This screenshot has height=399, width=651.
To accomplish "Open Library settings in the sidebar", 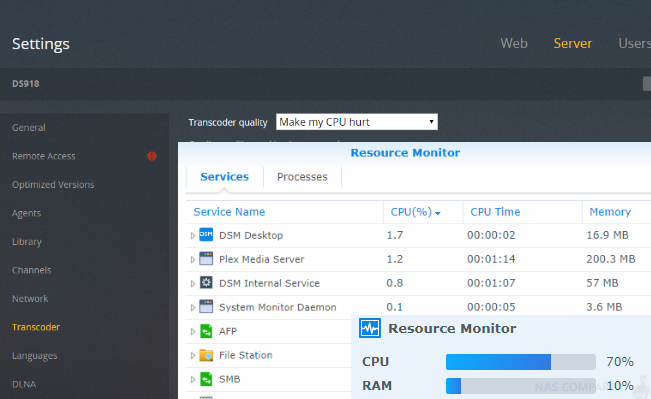I will pos(27,242).
